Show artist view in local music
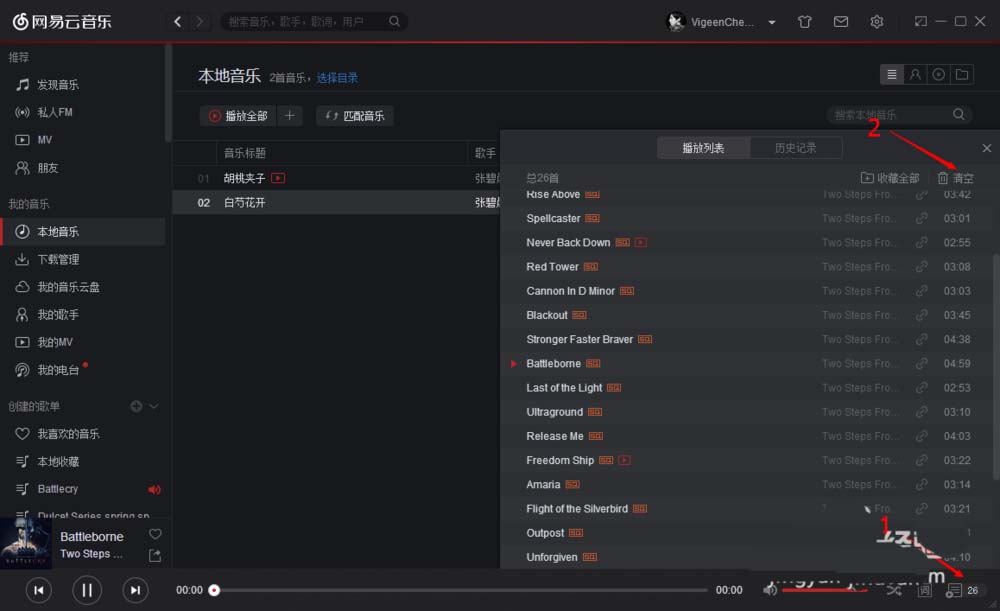Screen dimensions: 1000x611 [x=915, y=75]
